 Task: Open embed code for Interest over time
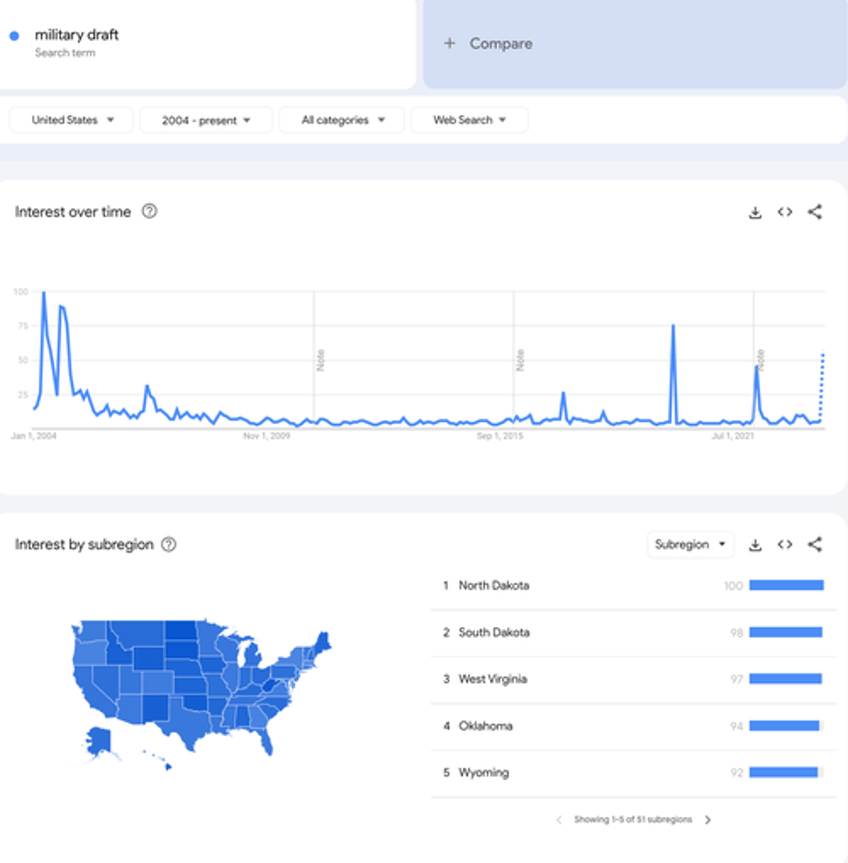785,212
